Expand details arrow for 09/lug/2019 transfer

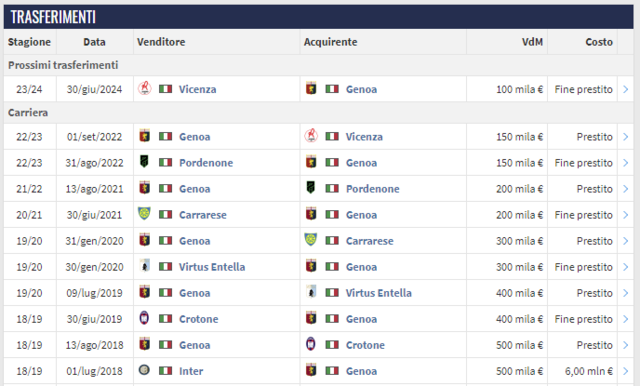tap(625, 293)
